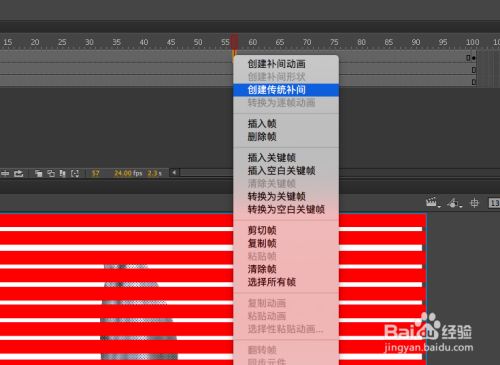
Task: Click frame 90 on the timeline ruler
Action: pyautogui.click(x=416, y=42)
